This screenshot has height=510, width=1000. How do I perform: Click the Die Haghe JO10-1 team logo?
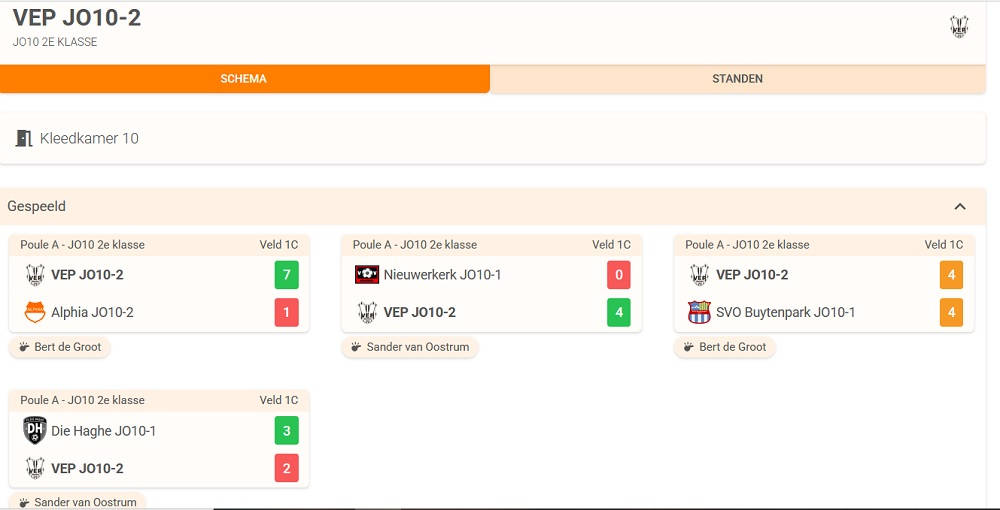click(x=35, y=431)
